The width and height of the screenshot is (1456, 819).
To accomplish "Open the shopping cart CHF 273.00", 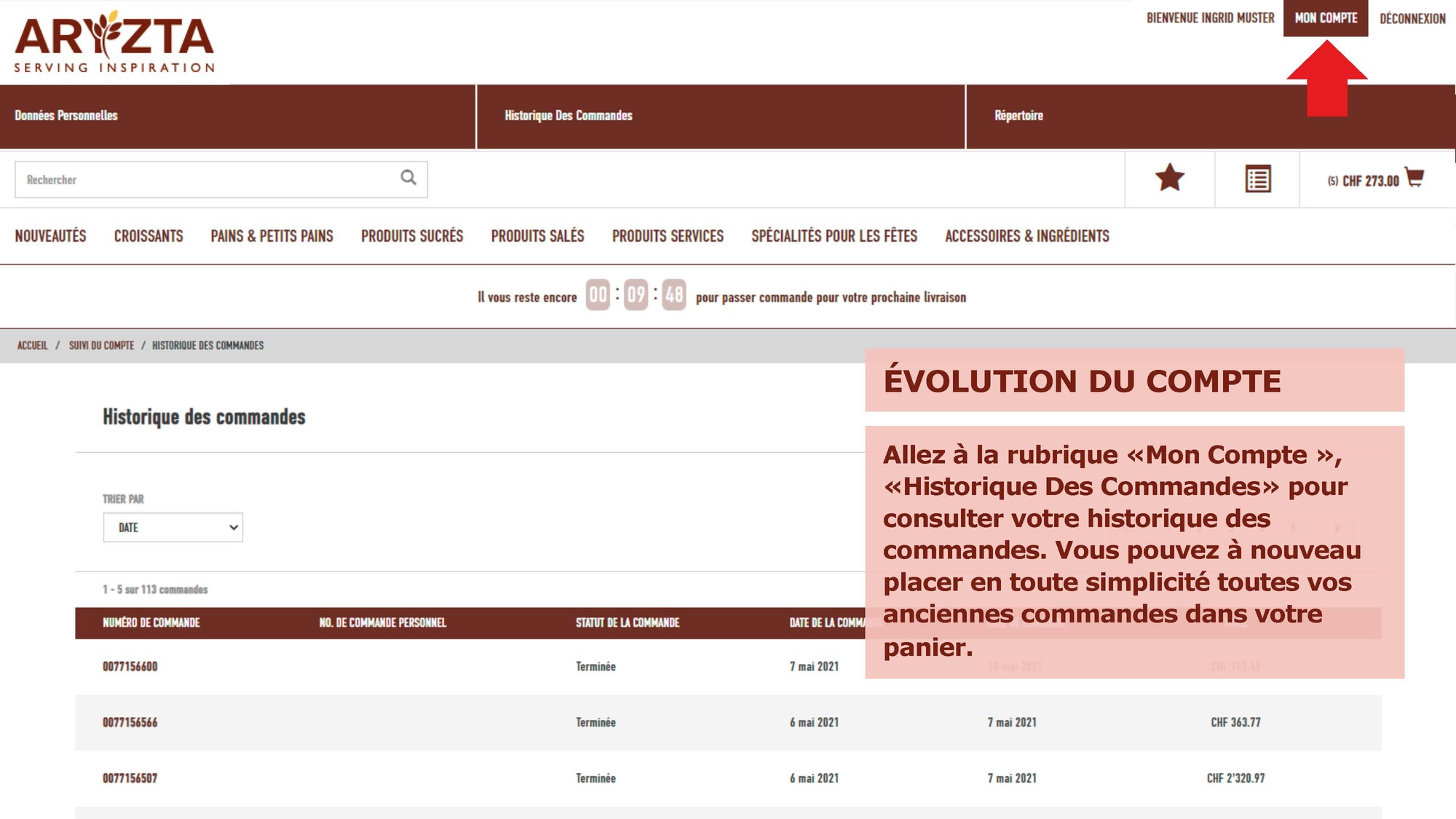I will point(1374,179).
